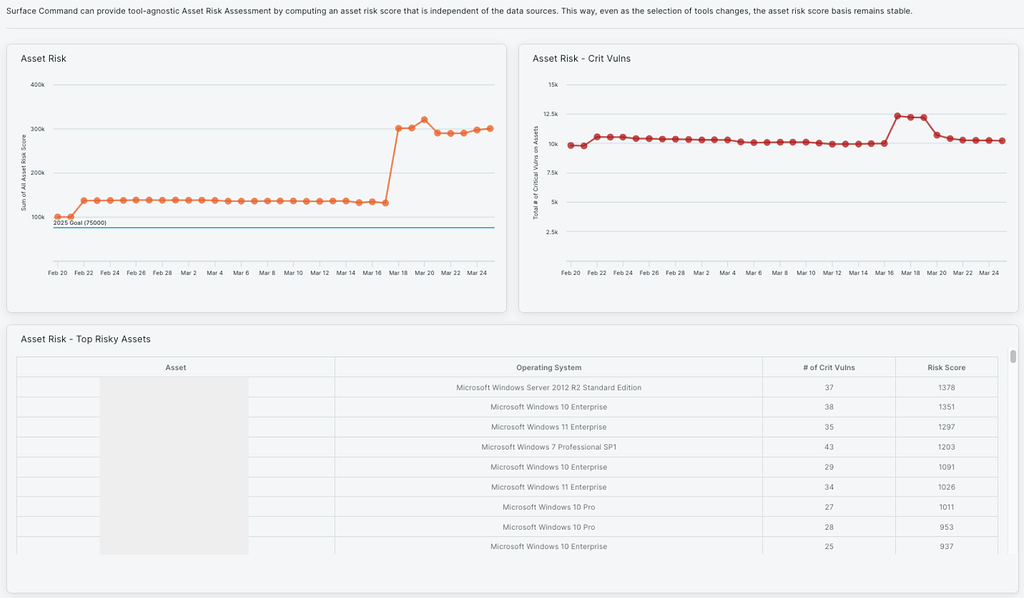Sort the Asset column header
The image size is (1024, 598).
coord(175,367)
